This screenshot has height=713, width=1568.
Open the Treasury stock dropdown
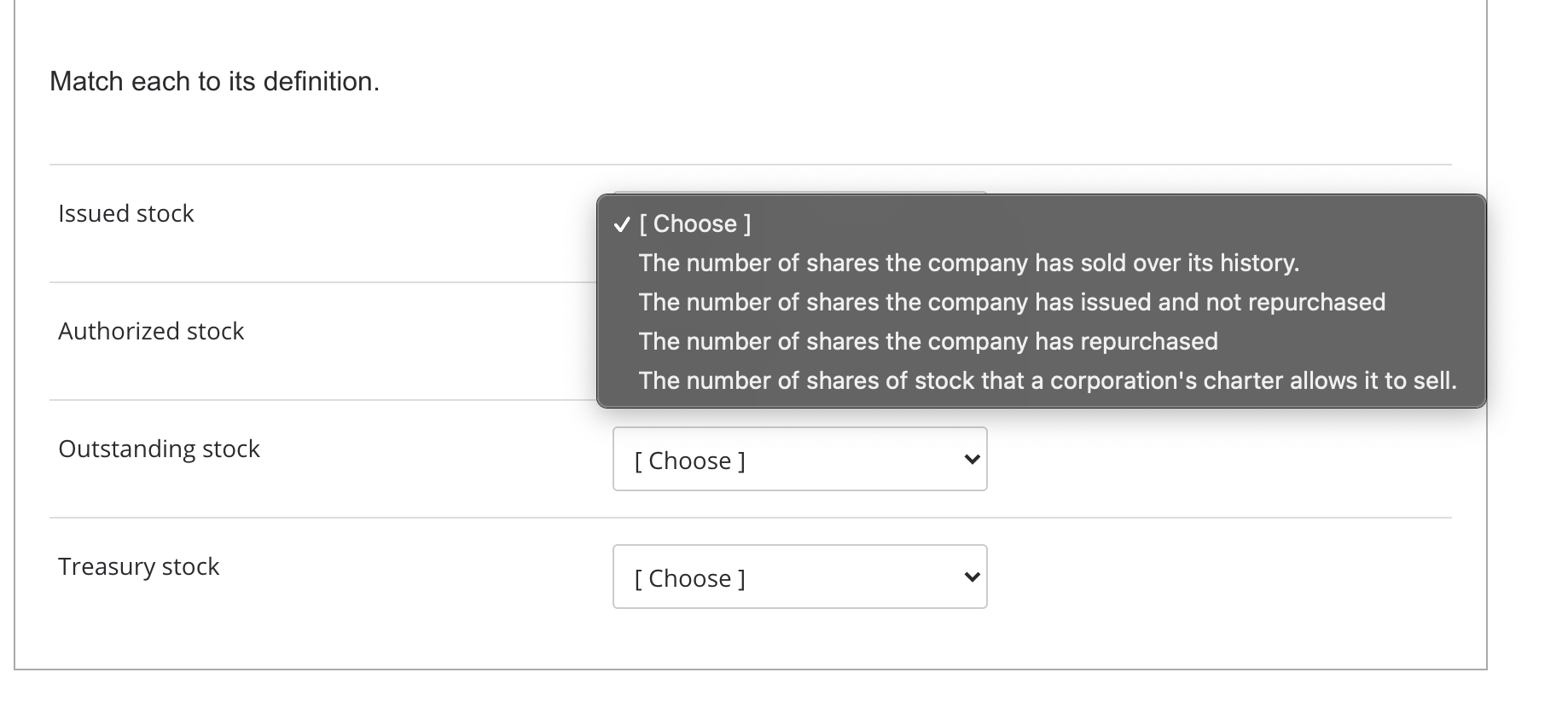pyautogui.click(x=799, y=576)
